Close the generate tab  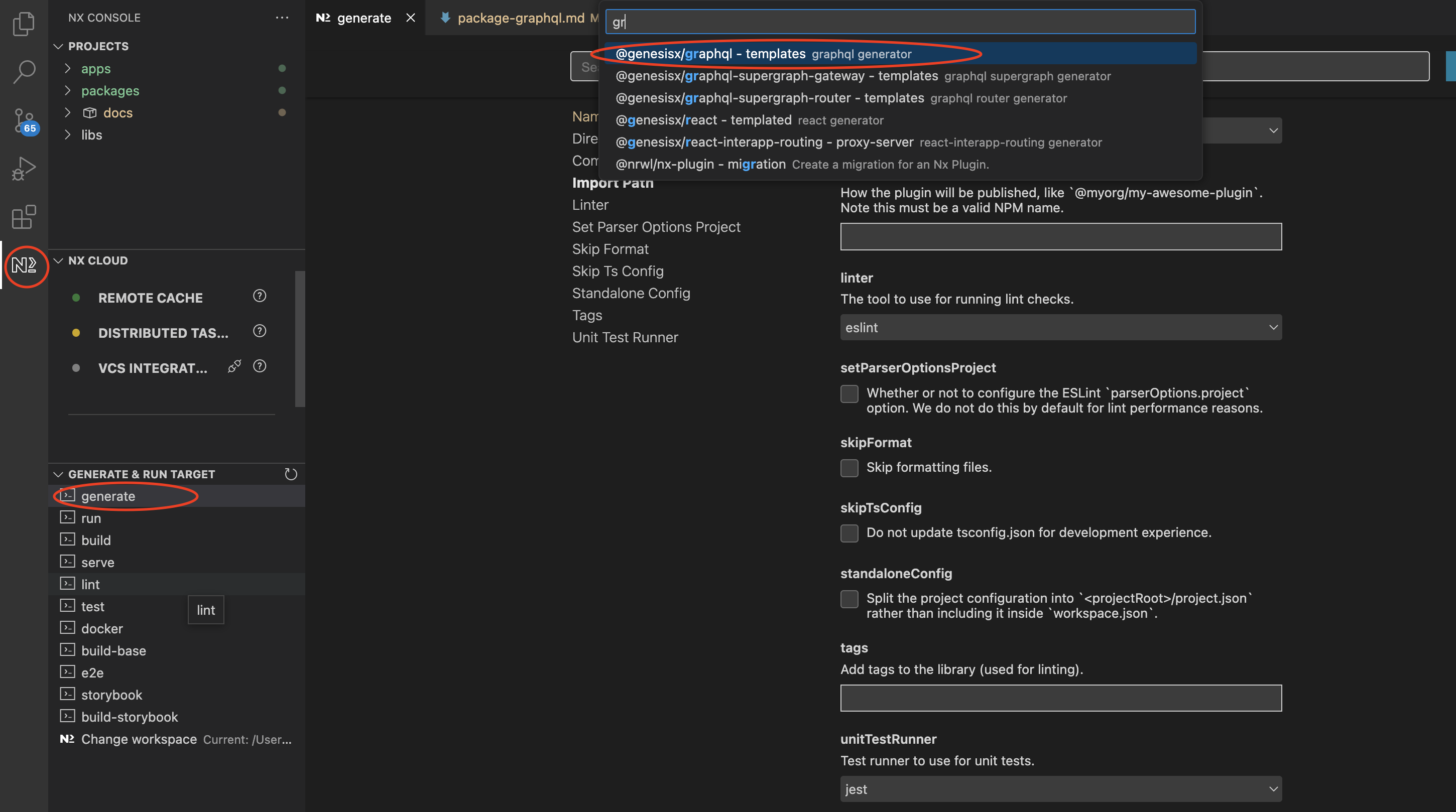point(411,18)
